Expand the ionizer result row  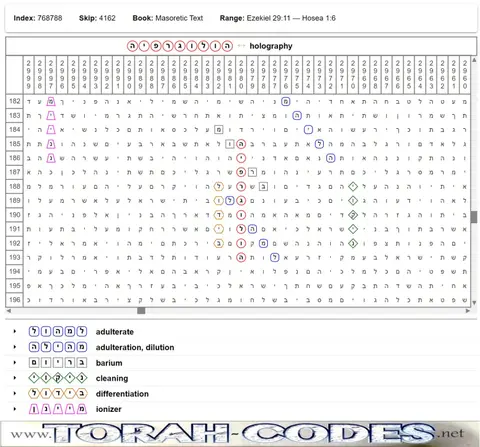14,409
